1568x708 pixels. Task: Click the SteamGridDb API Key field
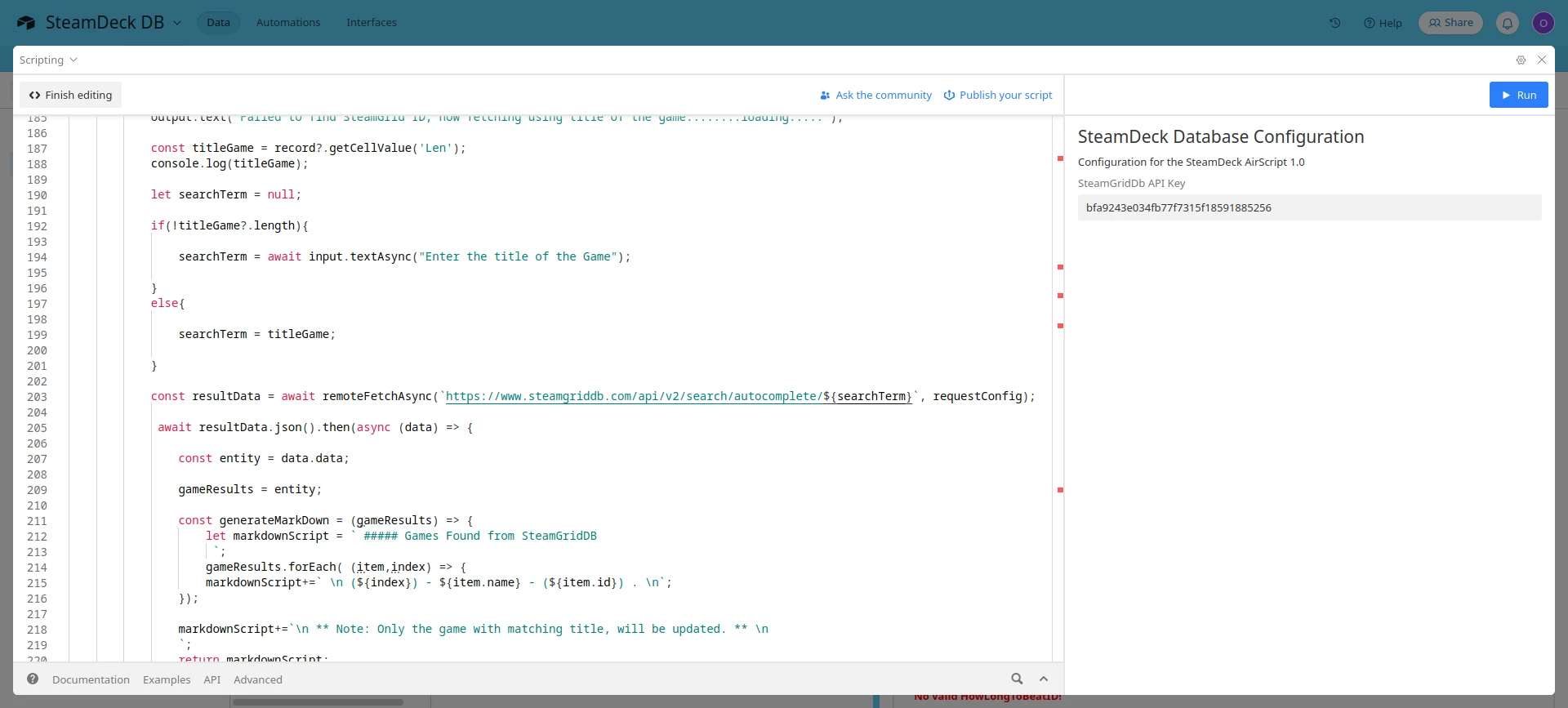[1309, 207]
